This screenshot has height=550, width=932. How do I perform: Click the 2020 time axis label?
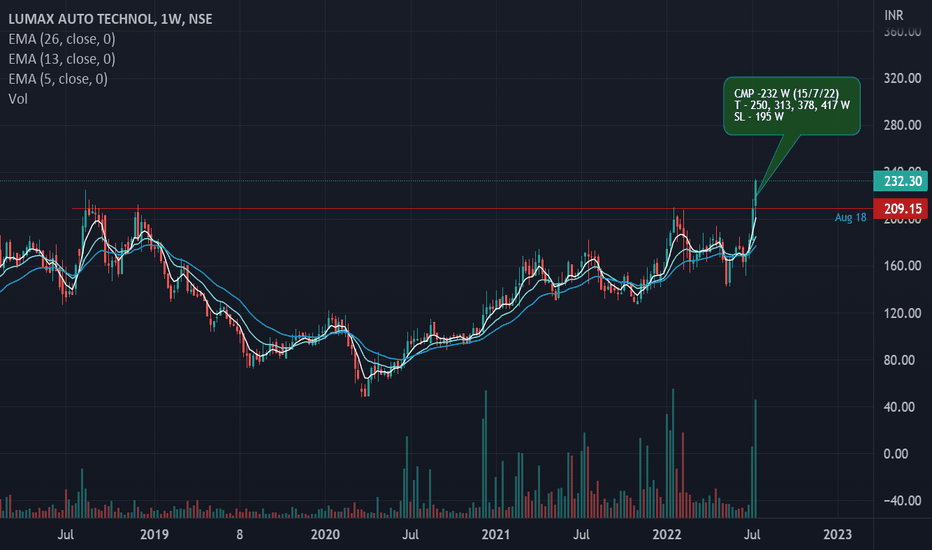click(x=325, y=535)
